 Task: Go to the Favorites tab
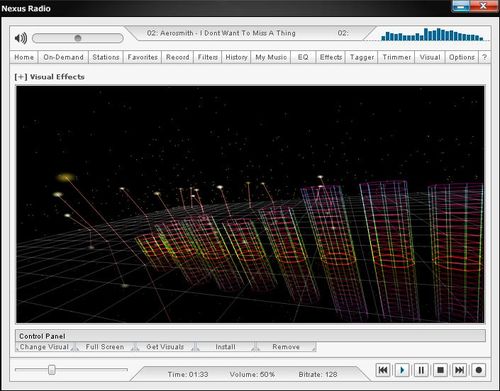pos(143,57)
